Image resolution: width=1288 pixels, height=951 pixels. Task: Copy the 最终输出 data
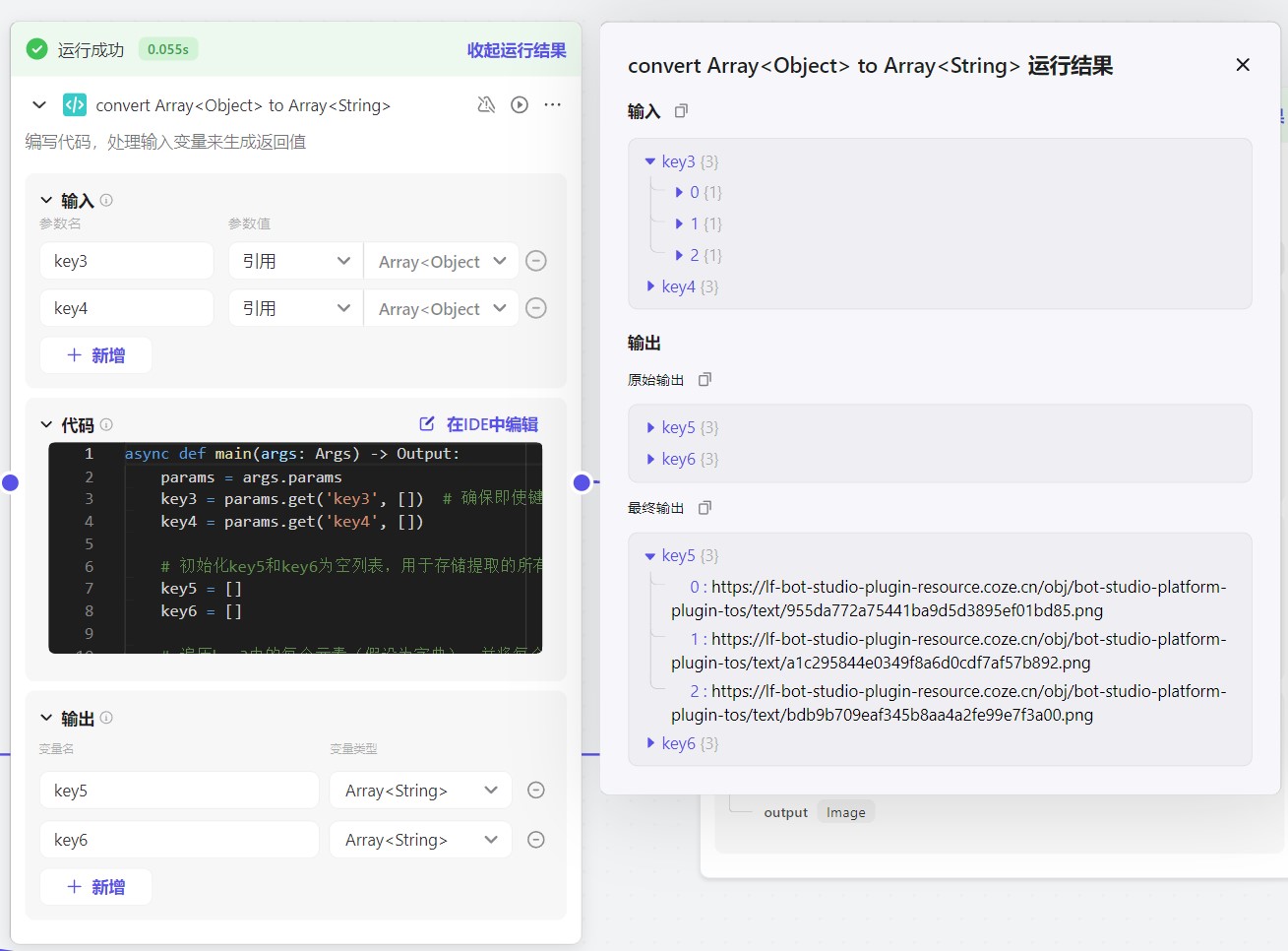coord(705,508)
